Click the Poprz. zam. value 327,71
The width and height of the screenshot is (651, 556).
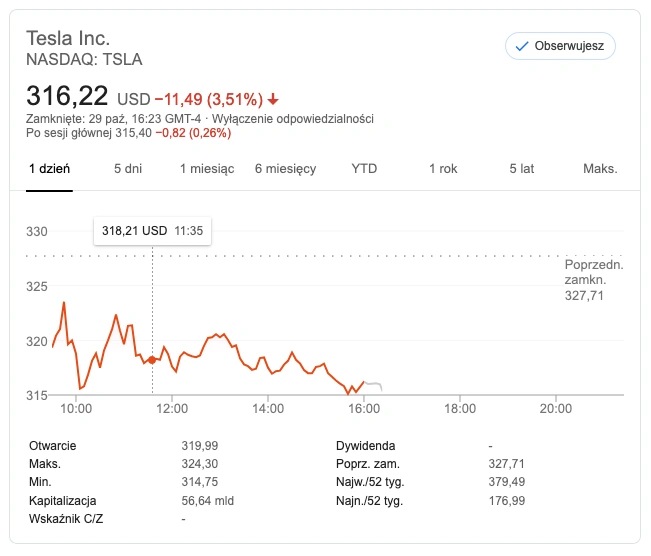tap(507, 464)
